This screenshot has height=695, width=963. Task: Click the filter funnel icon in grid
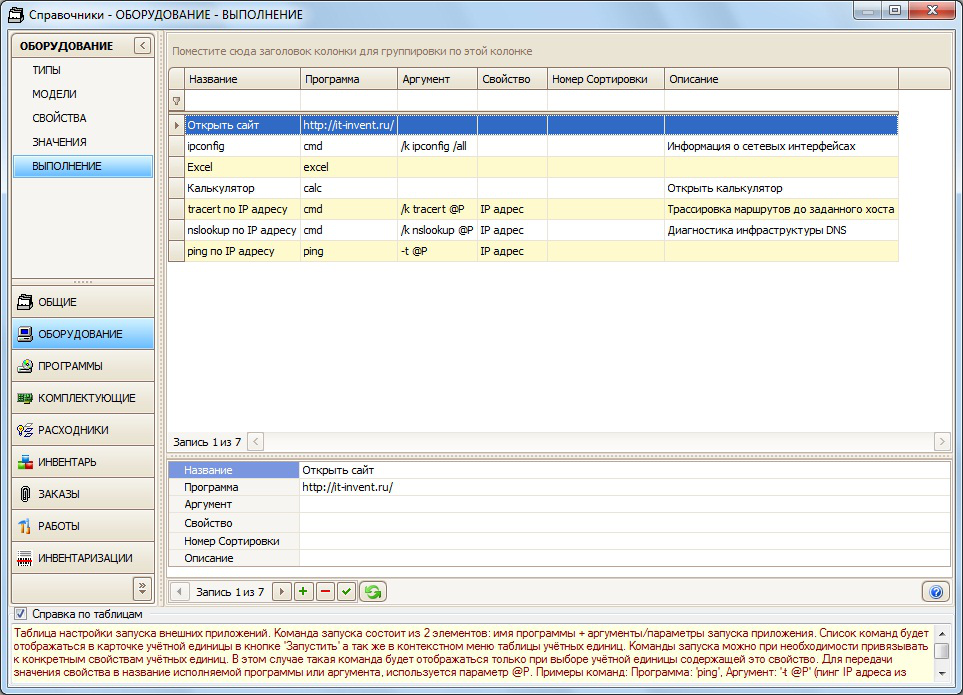[177, 101]
